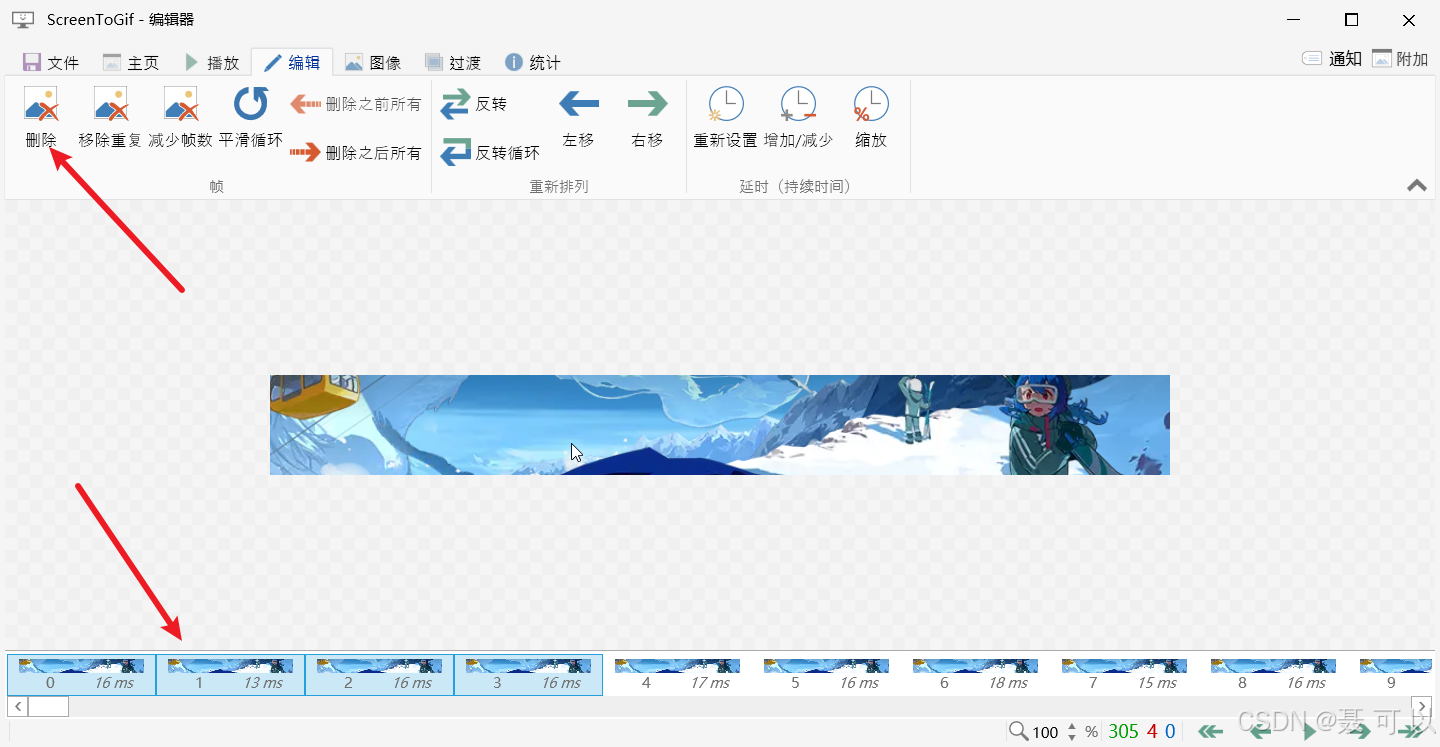
Task: Select frame 0 thumbnail
Action: (81, 674)
